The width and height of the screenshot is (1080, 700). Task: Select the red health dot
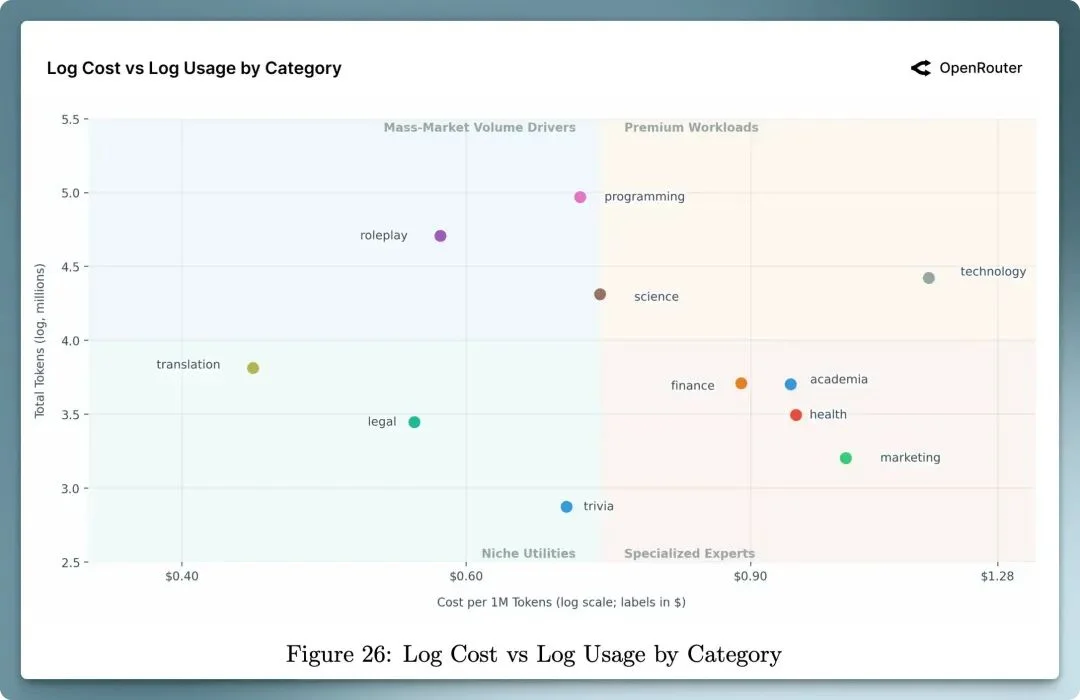[796, 415]
